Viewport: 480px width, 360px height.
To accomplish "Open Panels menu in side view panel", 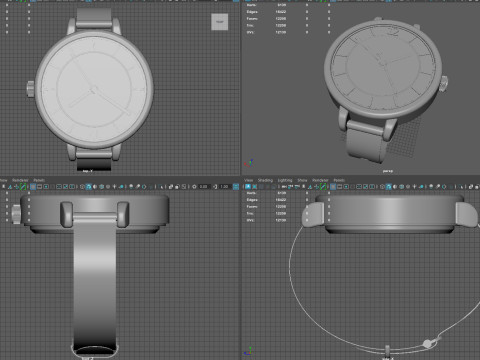I will pyautogui.click(x=339, y=180).
